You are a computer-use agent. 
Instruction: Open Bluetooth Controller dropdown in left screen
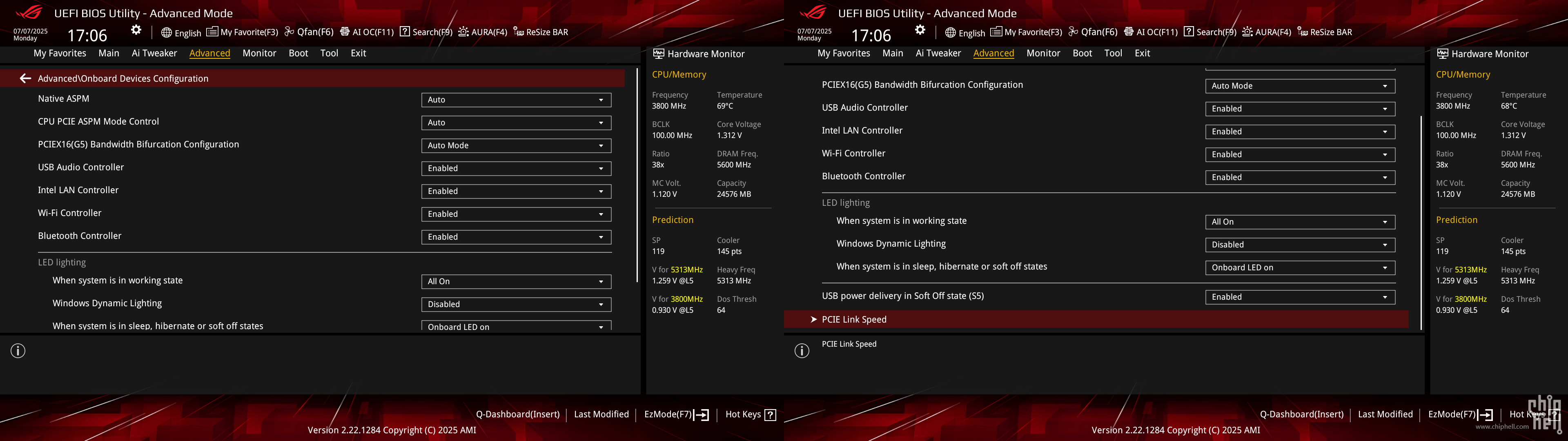[x=516, y=237]
